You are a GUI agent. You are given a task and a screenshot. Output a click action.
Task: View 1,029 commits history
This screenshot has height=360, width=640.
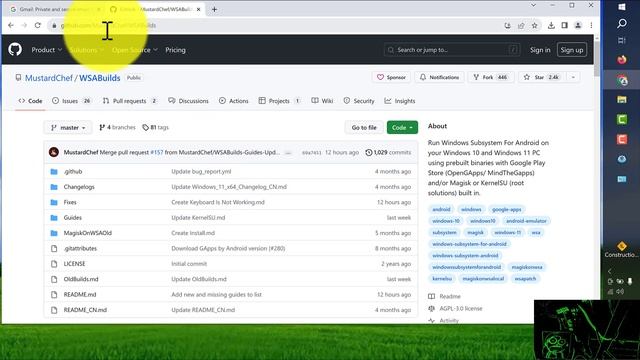[x=388, y=152]
